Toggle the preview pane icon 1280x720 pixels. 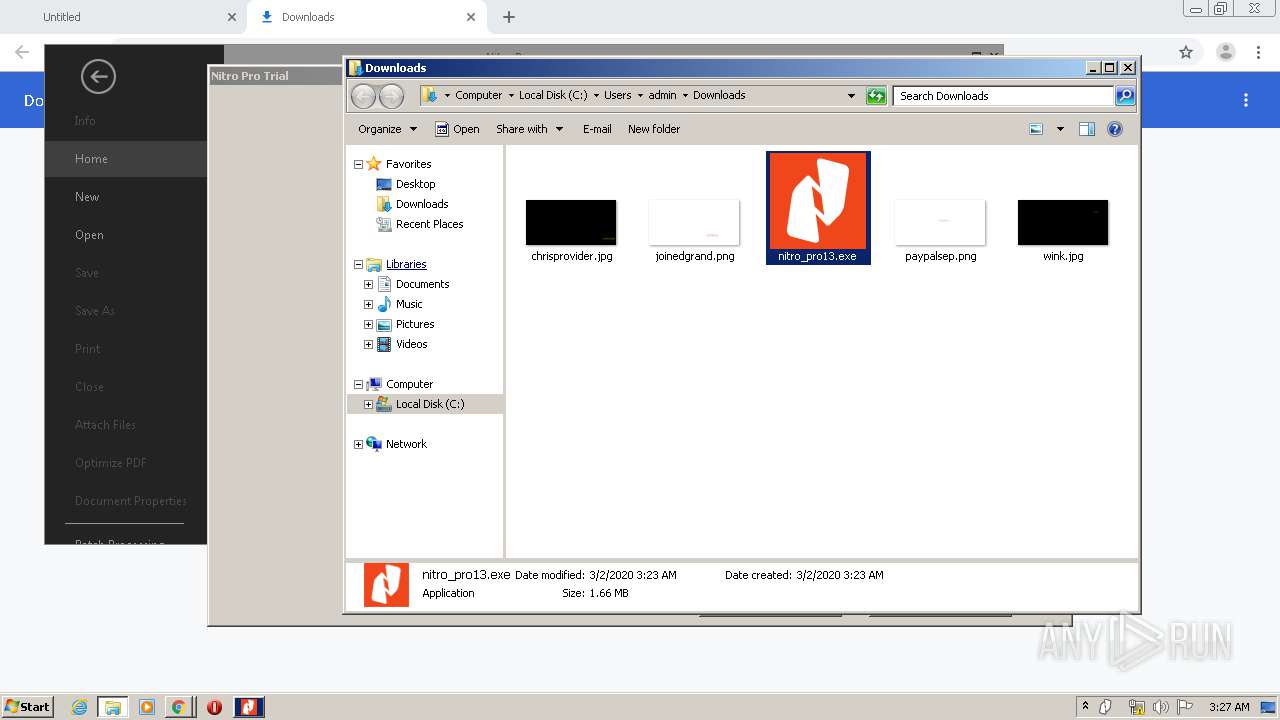(1087, 129)
